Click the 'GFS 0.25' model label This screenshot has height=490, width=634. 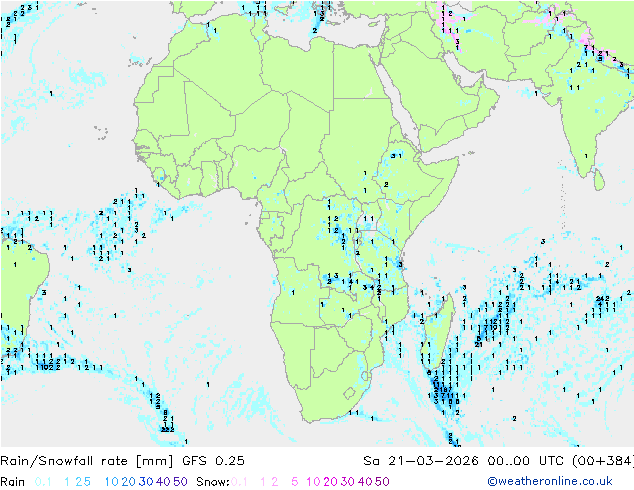[x=213, y=461]
